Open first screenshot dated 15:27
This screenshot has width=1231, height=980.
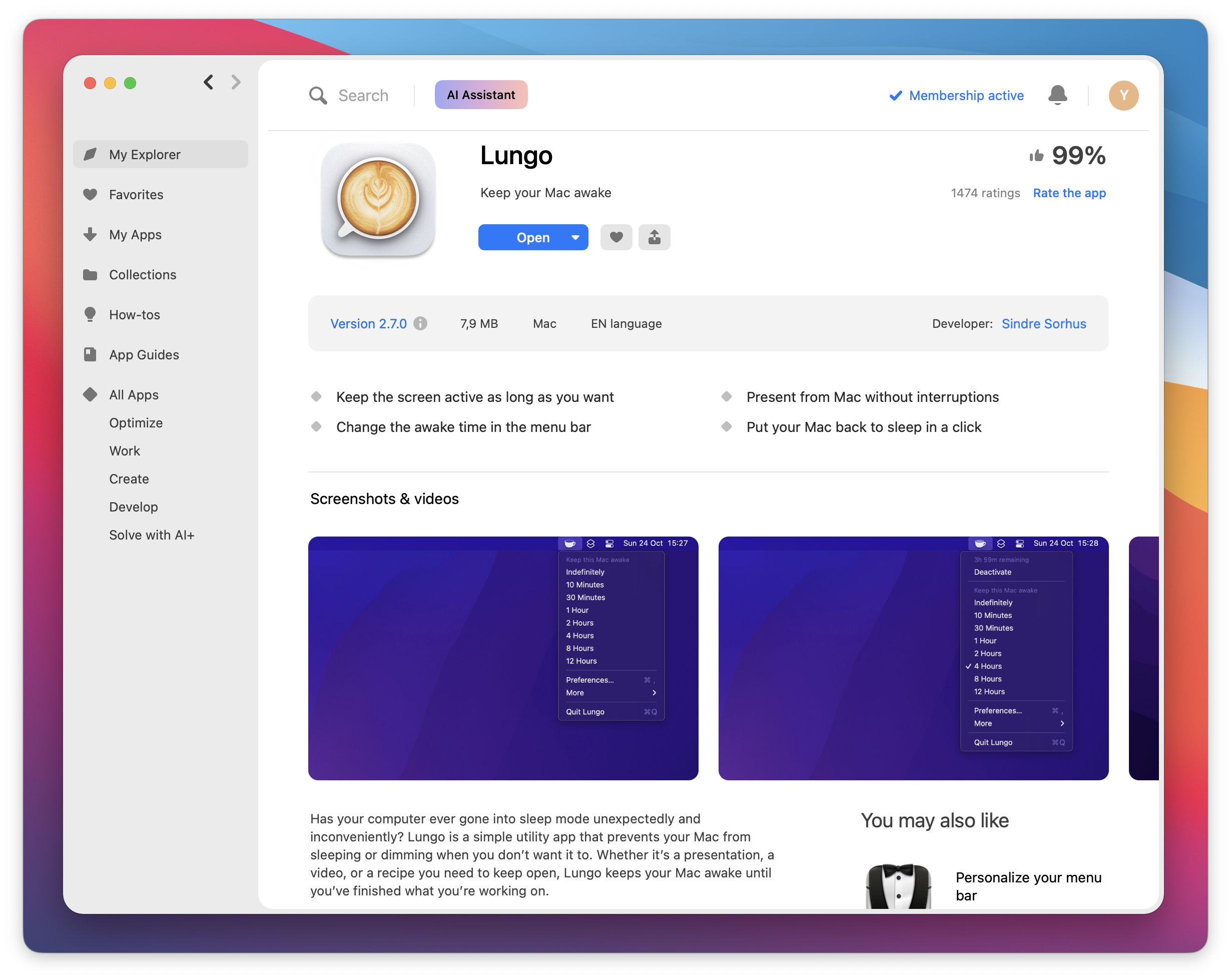tap(503, 658)
